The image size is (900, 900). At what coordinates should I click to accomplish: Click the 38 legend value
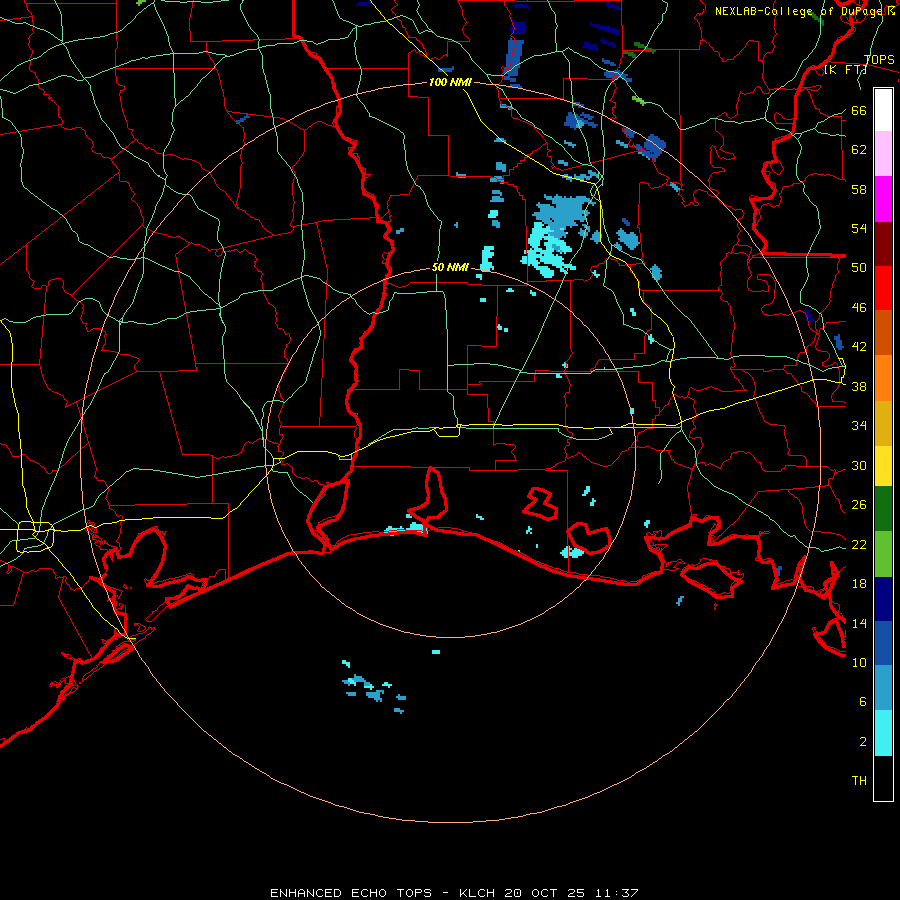(859, 387)
